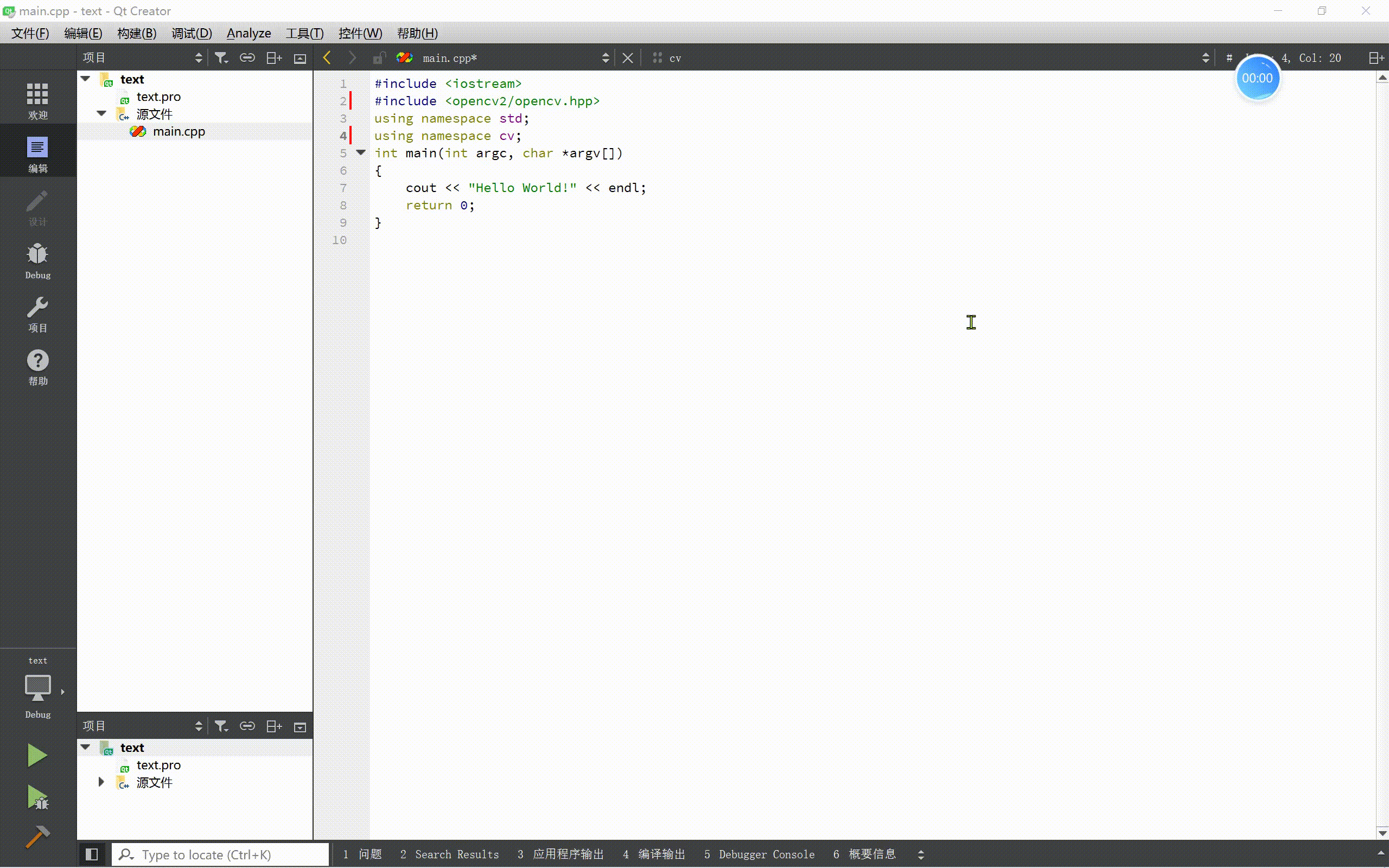Open the 构建(B) menu

(137, 33)
